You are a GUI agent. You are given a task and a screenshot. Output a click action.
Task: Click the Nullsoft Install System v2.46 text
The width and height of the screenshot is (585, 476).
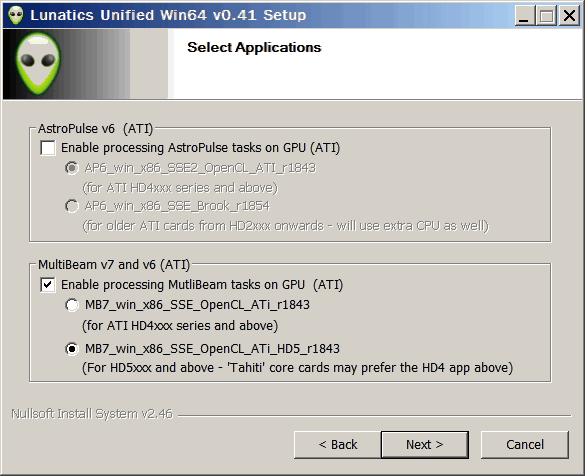[x=92, y=414]
